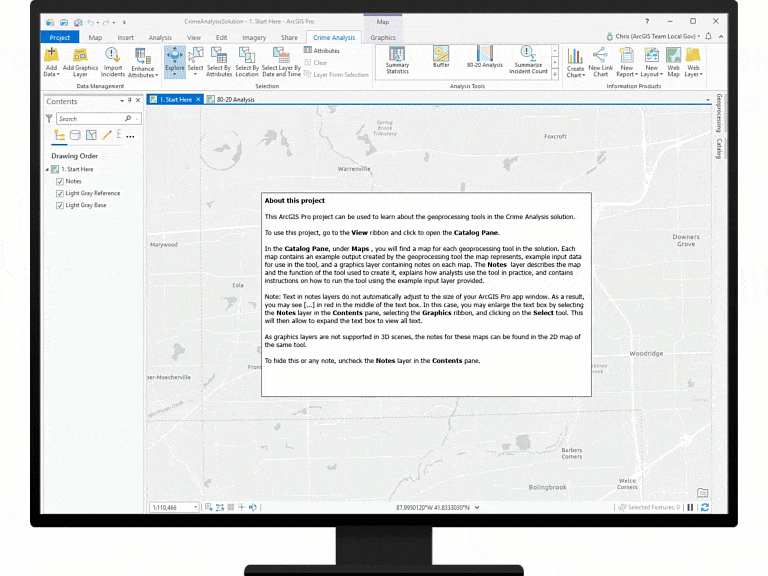
Task: Open the notifications bell
Action: [708, 36]
